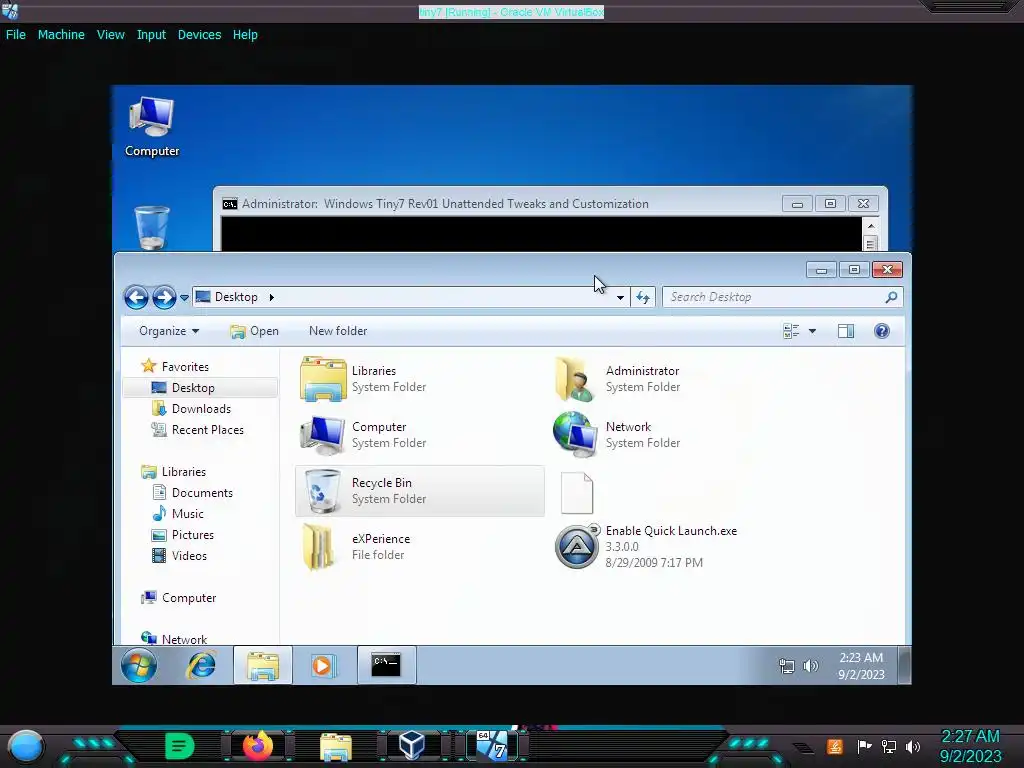Select the Recycle Bin item in file list
Screen dimensions: 1024x768
pyautogui.click(x=419, y=490)
